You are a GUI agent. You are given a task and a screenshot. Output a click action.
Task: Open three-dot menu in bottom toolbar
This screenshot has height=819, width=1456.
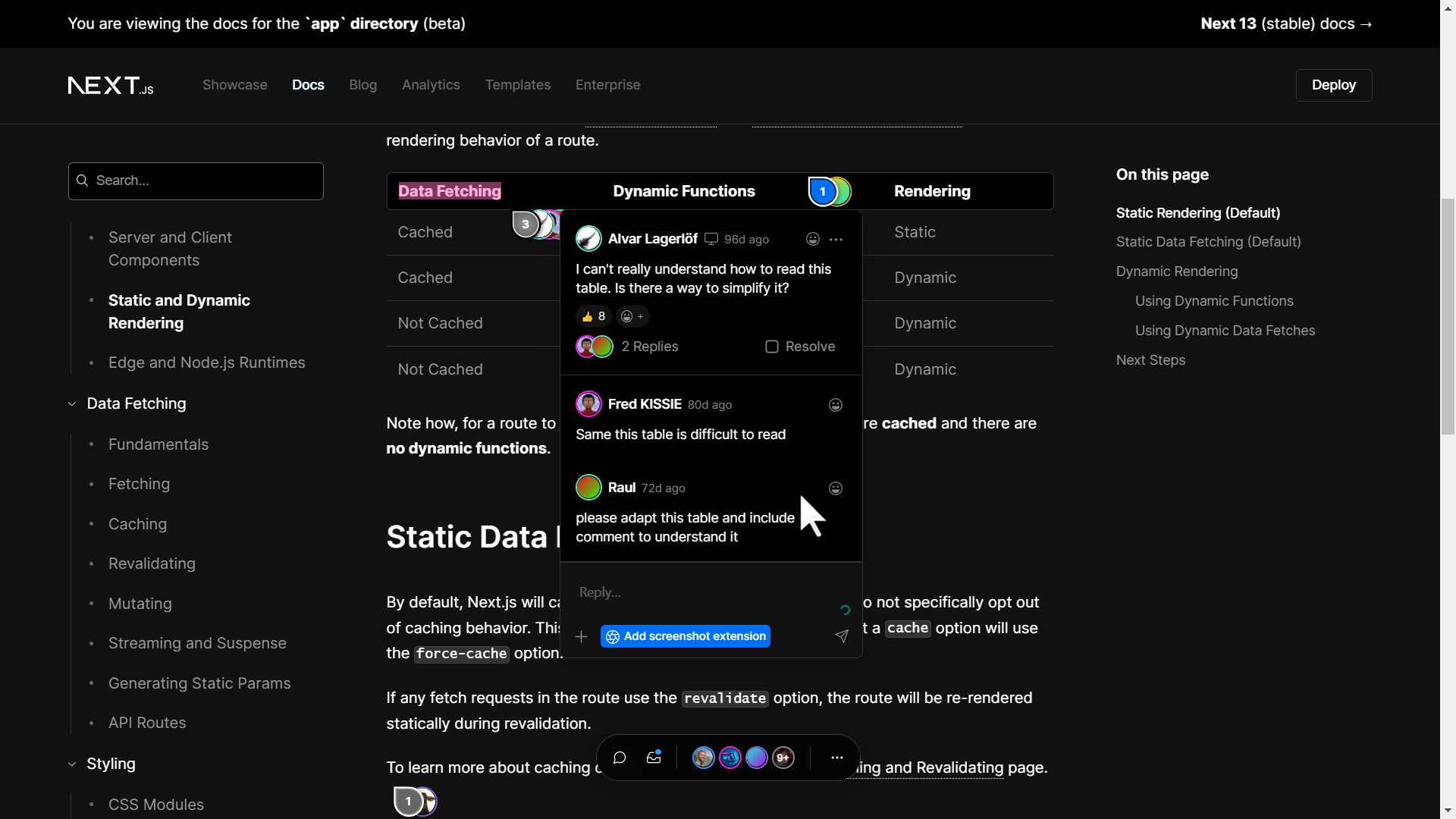[x=836, y=758]
